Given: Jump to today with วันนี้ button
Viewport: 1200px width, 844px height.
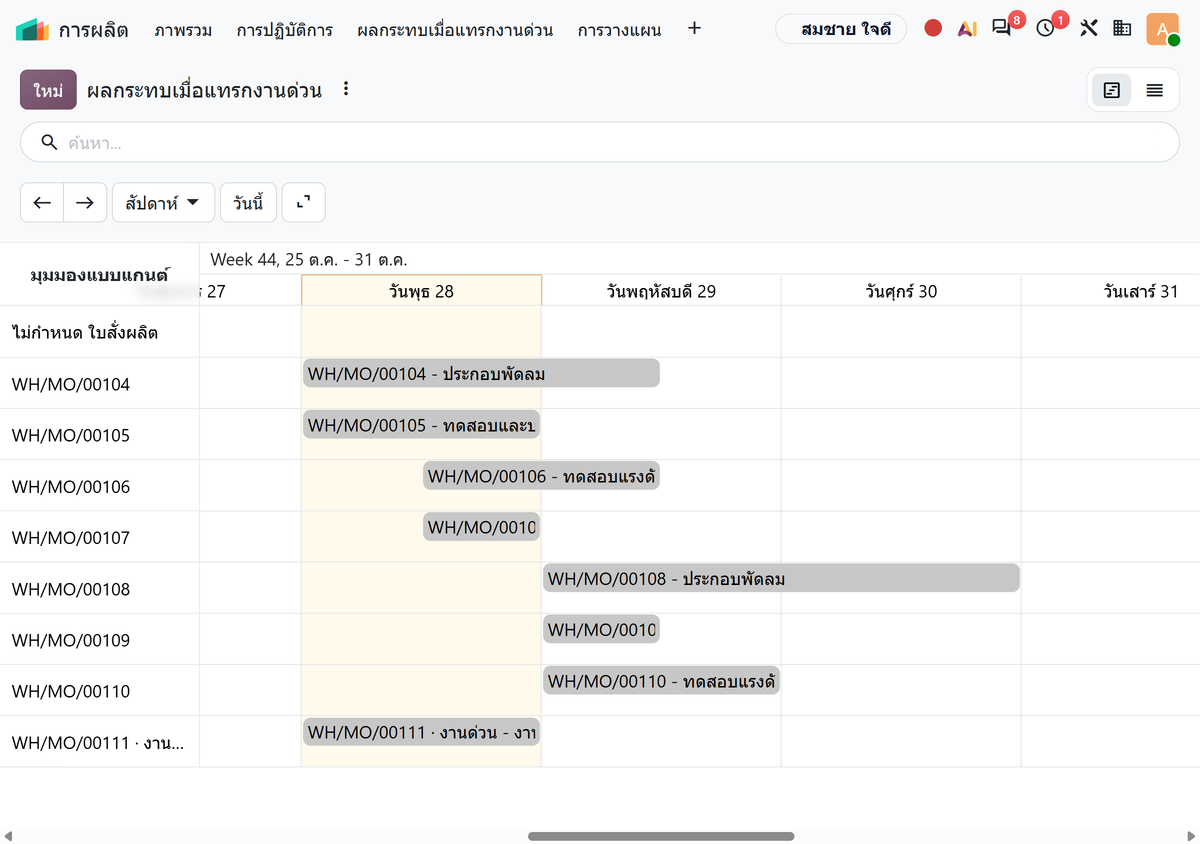Looking at the screenshot, I should (x=248, y=202).
